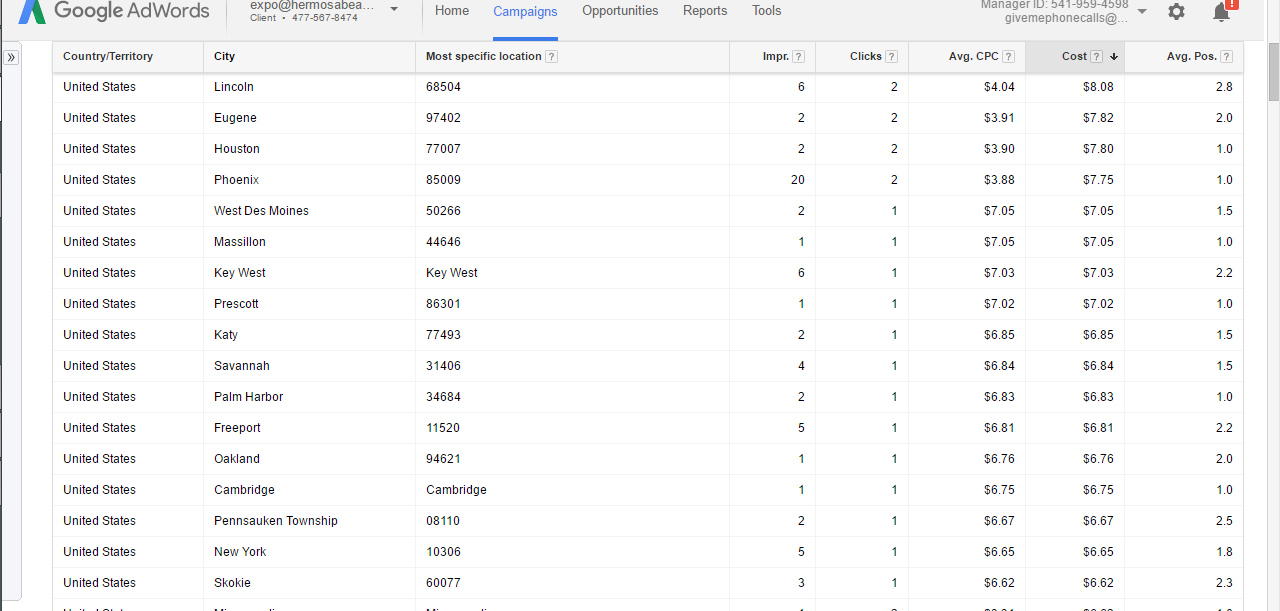Click help icon beside Avg. CPC header
The image size is (1280, 611).
pos(1008,57)
